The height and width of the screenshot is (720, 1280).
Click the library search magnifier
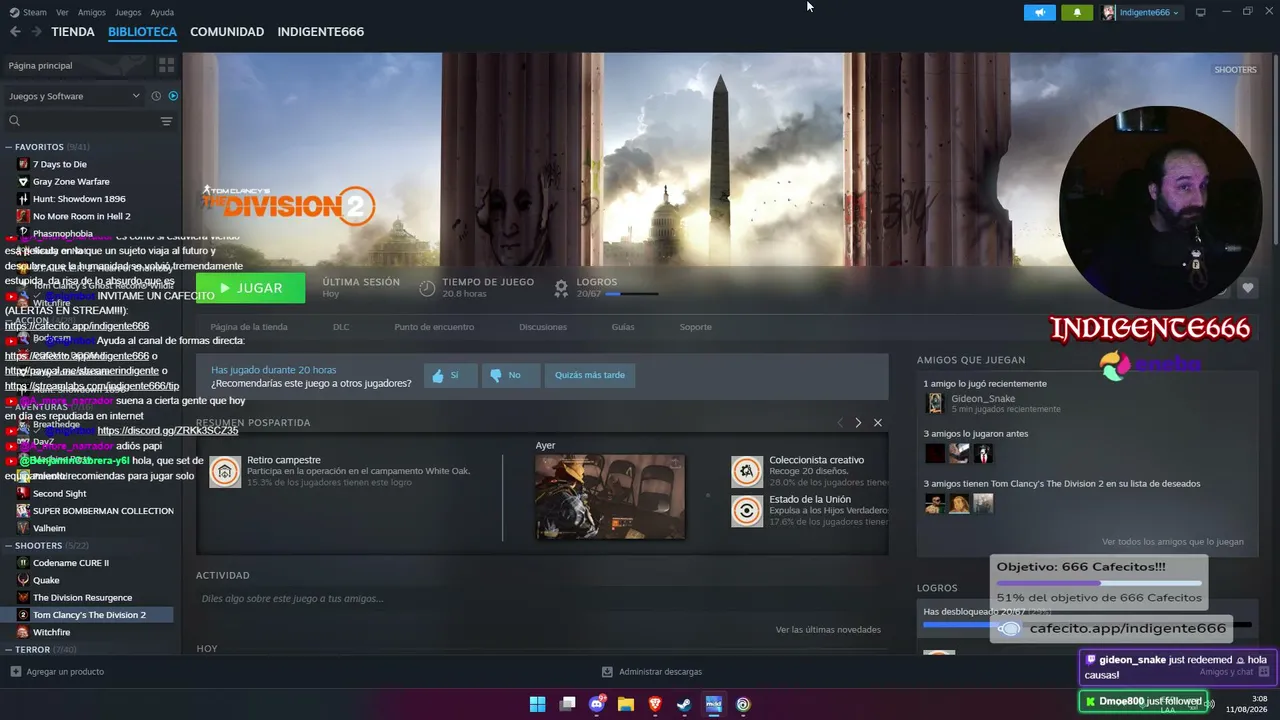point(15,121)
